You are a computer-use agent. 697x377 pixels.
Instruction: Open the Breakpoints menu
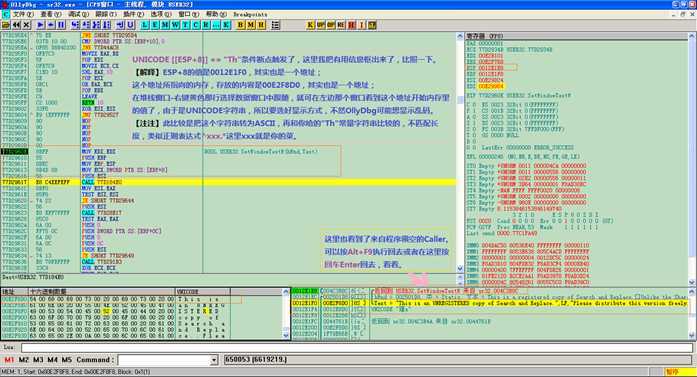[250, 14]
